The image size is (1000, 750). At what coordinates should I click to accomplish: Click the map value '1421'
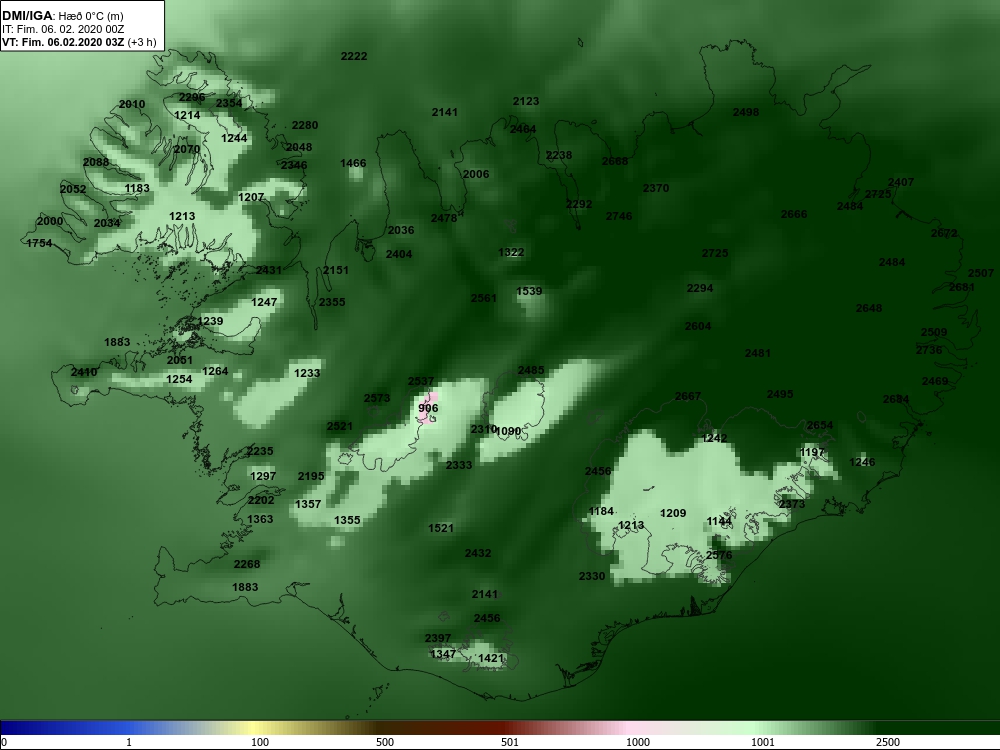(491, 658)
